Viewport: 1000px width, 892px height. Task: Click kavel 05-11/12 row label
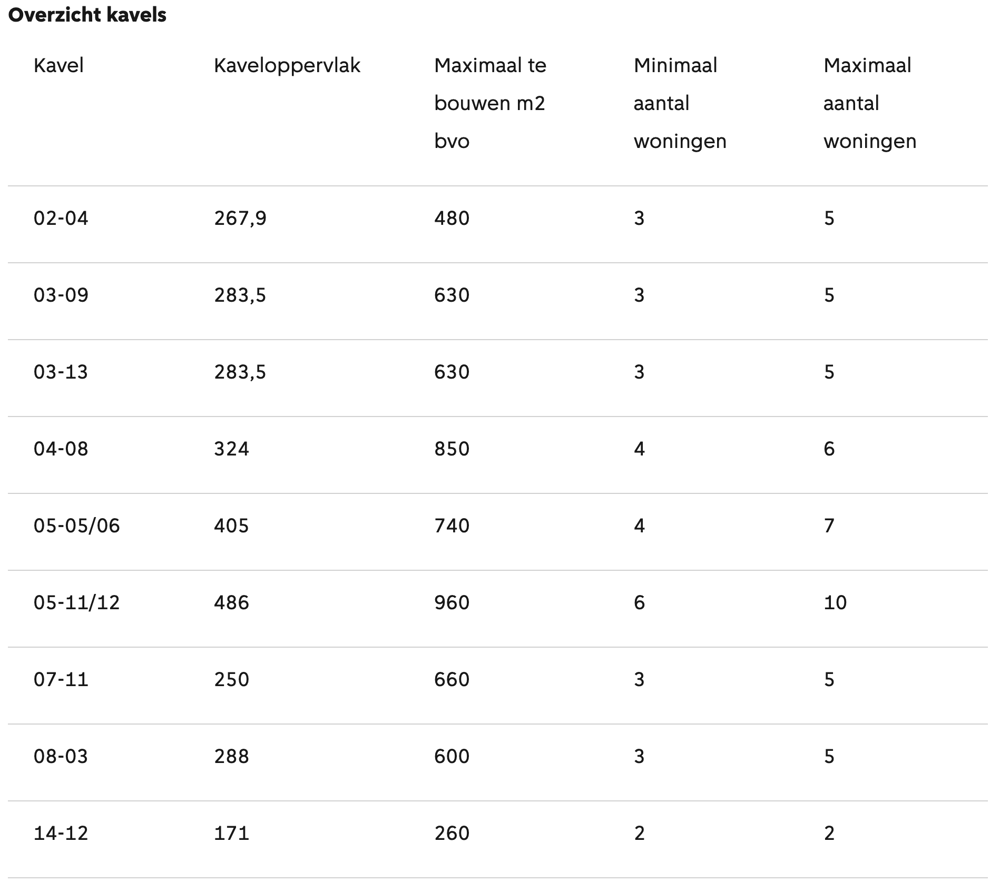tap(77, 603)
